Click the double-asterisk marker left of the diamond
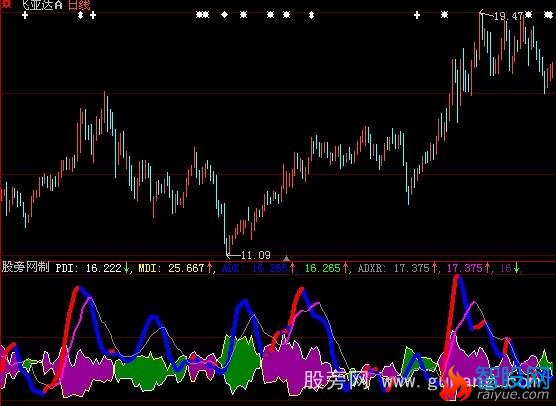Screen dimensions: 556x406 [x=203, y=15]
